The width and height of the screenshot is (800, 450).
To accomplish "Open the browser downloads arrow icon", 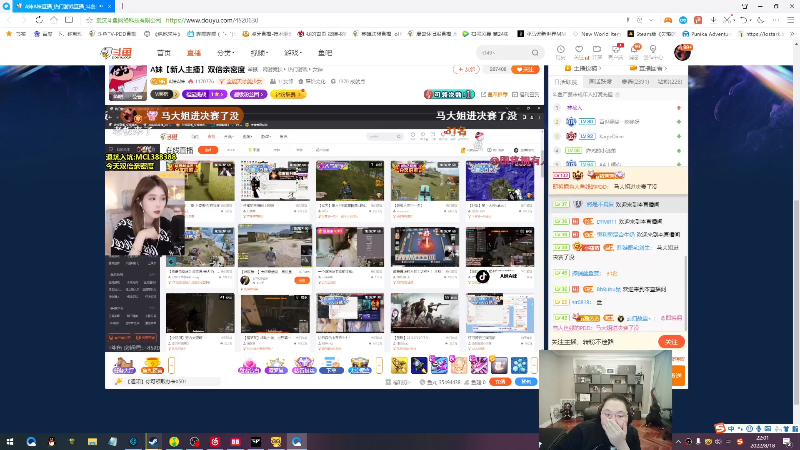I will point(713,20).
